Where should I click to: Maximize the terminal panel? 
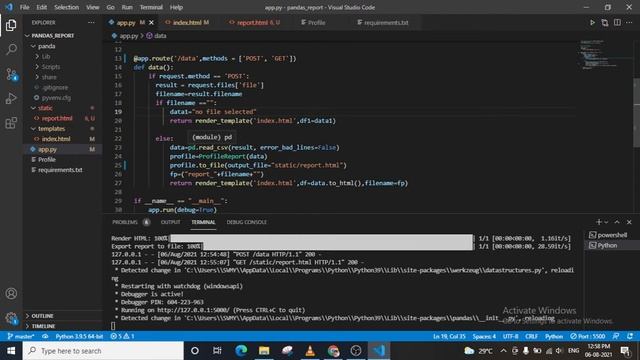click(x=617, y=222)
